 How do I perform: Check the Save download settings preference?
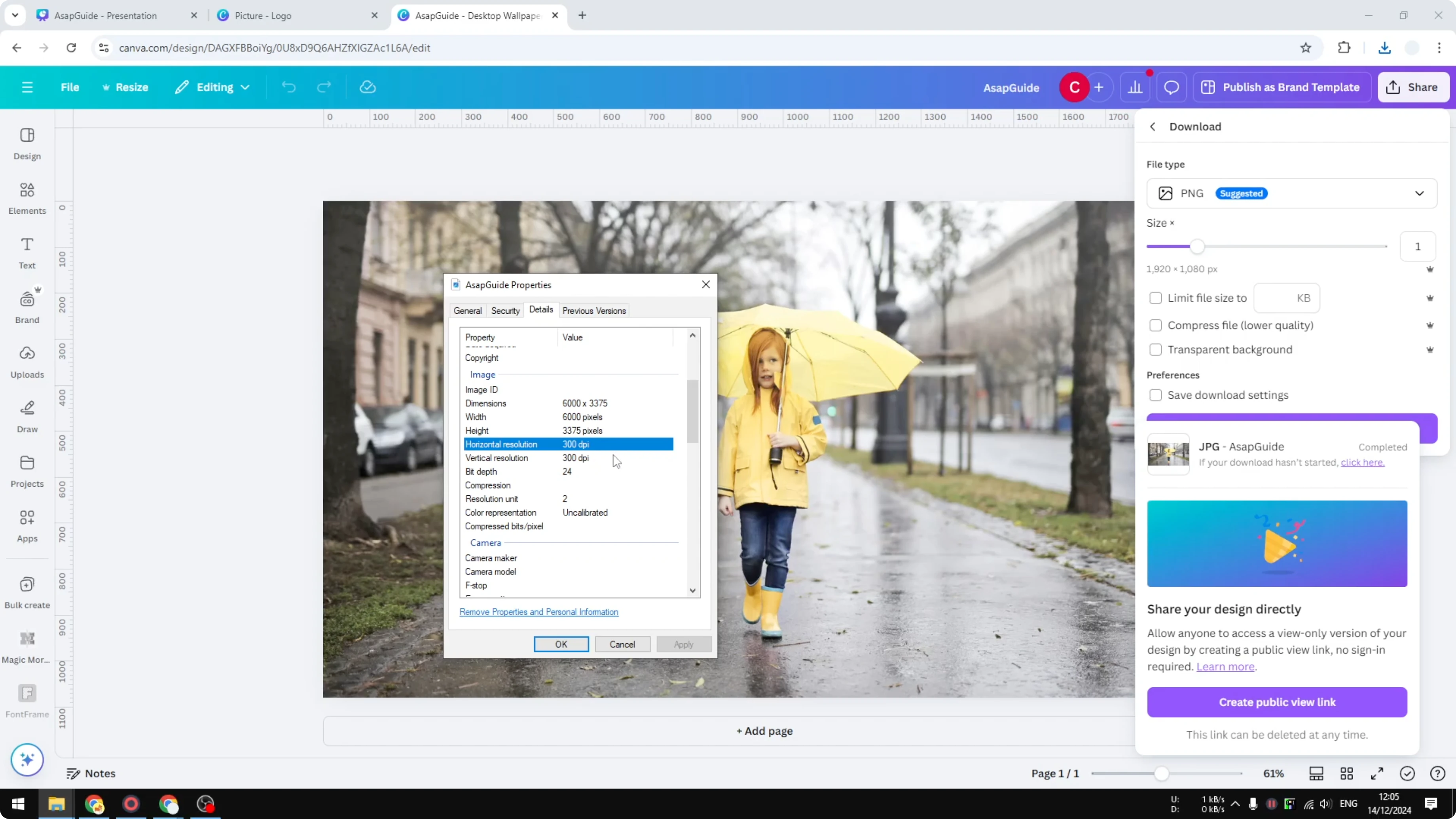click(1156, 394)
